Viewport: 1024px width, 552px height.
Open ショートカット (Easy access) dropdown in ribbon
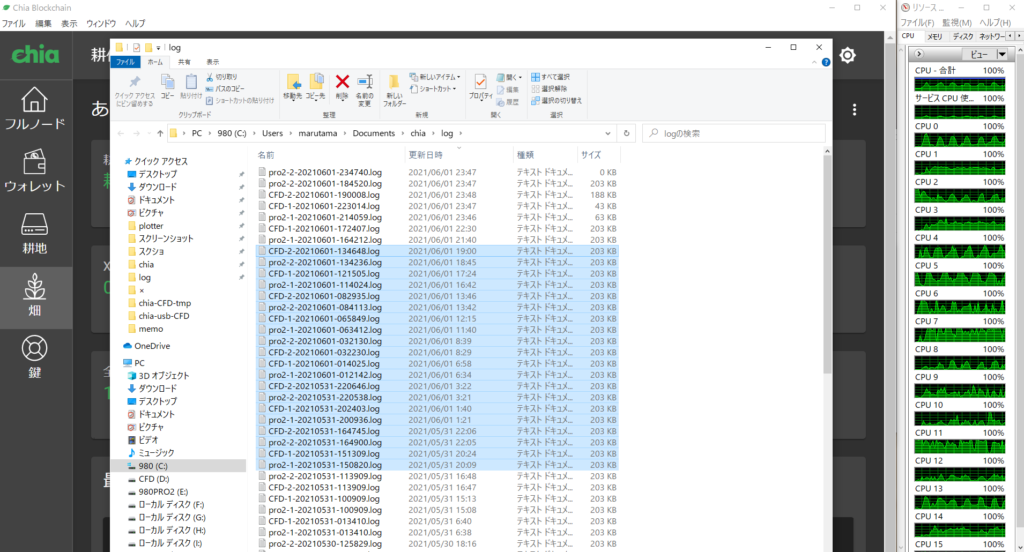[x=432, y=89]
